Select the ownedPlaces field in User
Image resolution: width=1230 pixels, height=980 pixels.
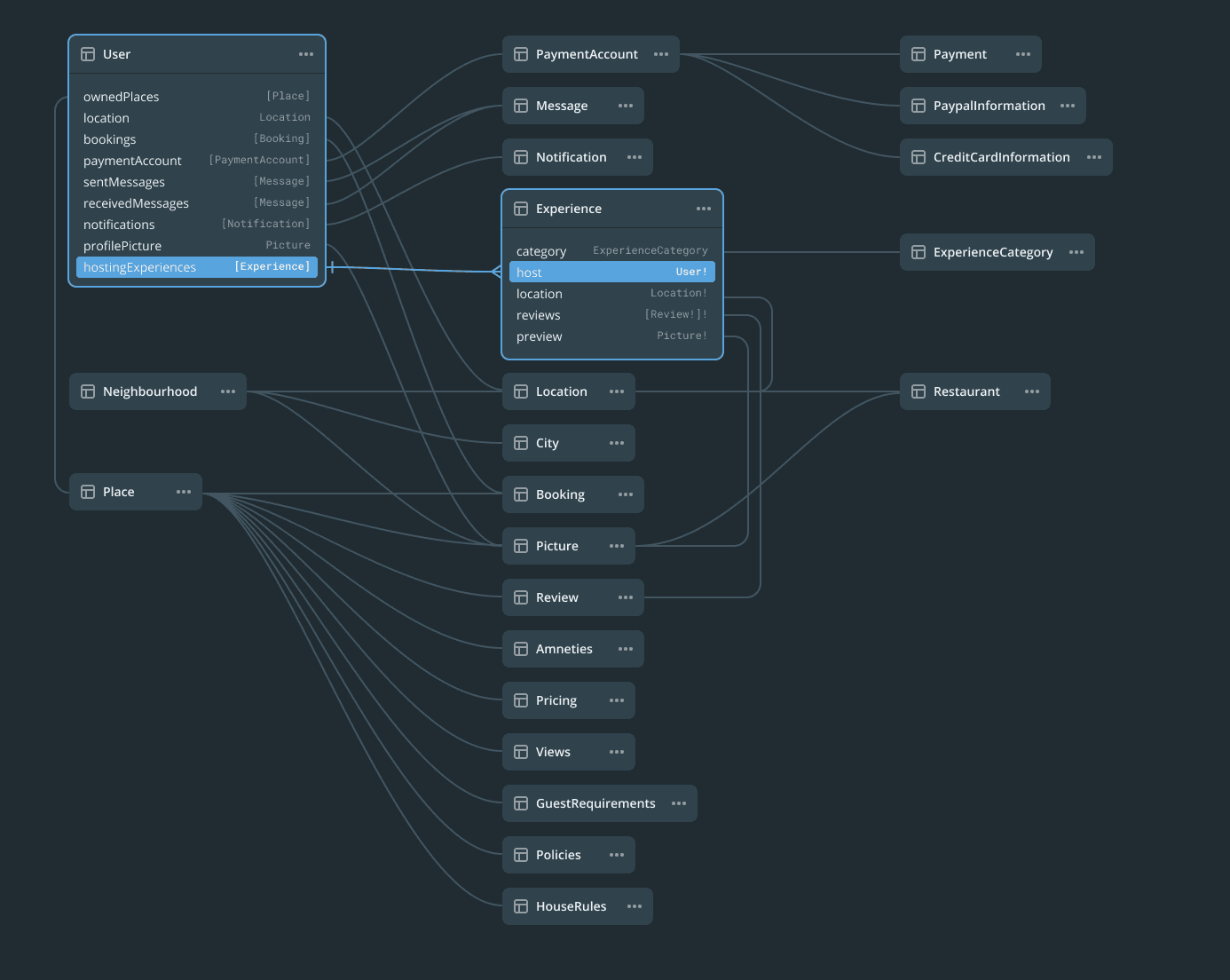[197, 97]
